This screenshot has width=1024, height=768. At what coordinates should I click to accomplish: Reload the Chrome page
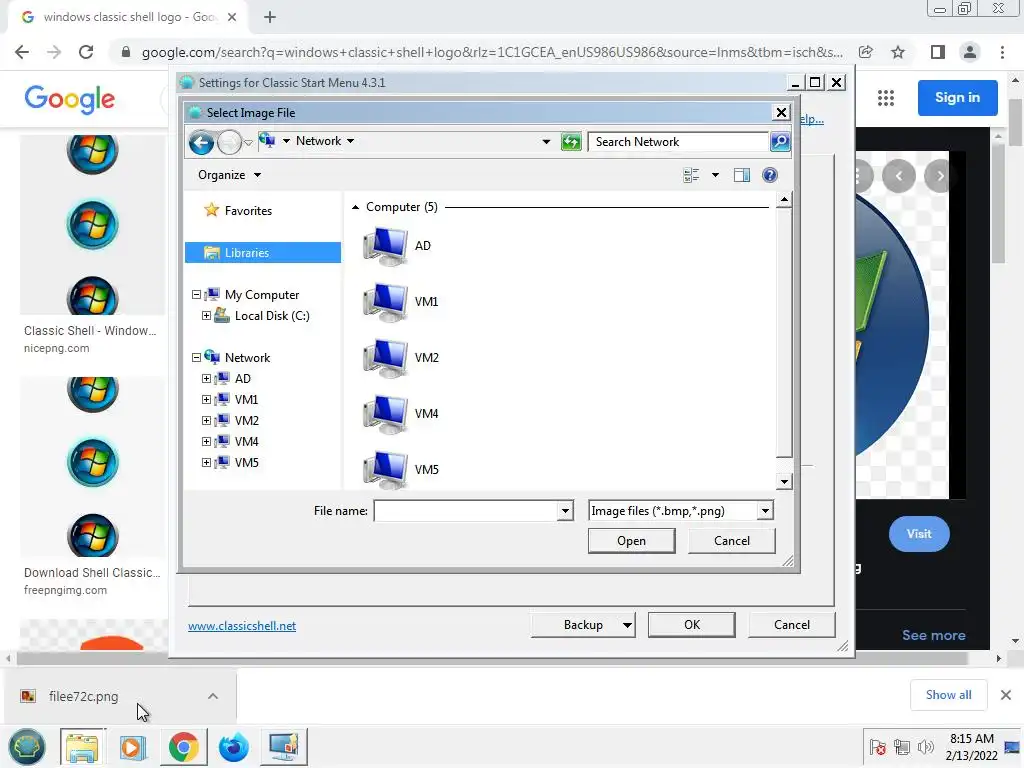point(86,52)
